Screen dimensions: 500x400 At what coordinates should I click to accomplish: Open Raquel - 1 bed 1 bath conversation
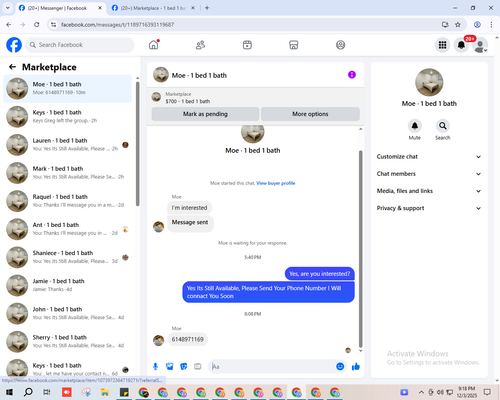coord(67,201)
